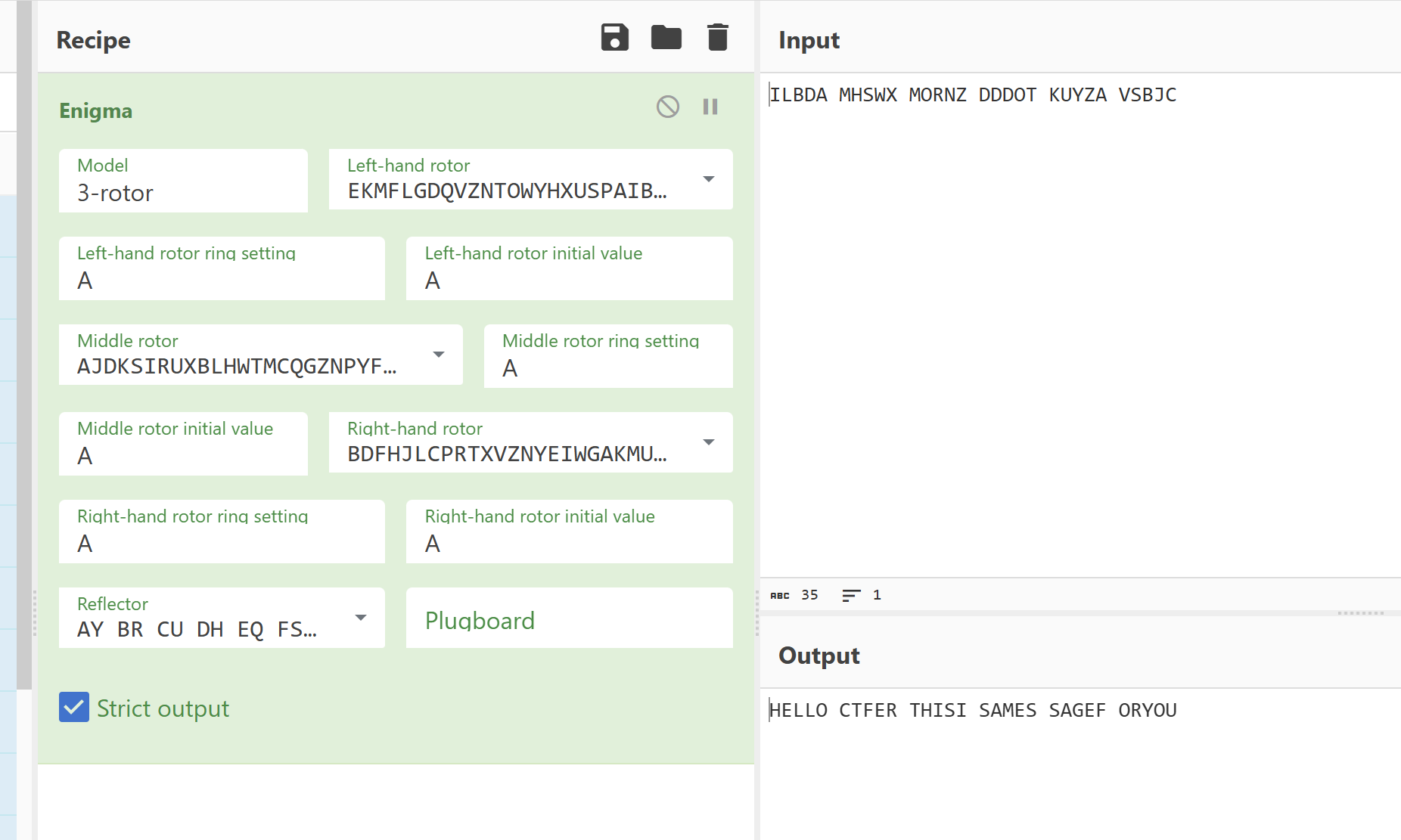Select the Model 3-rotor field

coord(183,181)
